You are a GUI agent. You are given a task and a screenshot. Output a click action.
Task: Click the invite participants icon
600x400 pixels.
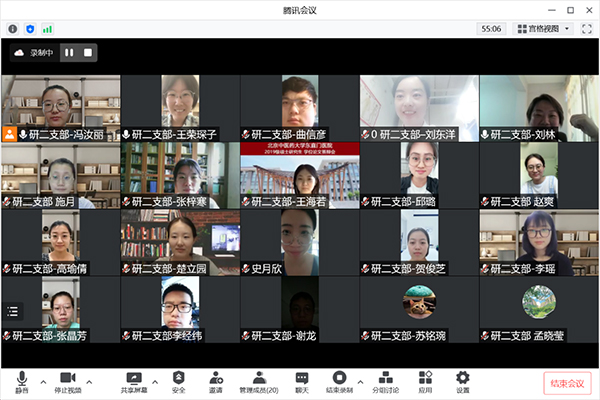216,380
